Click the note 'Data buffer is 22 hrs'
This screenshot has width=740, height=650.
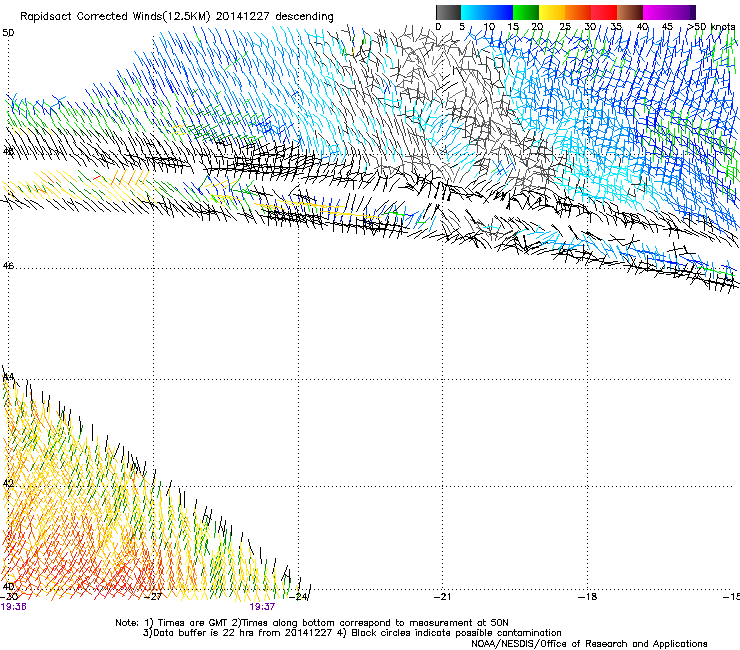point(206,633)
